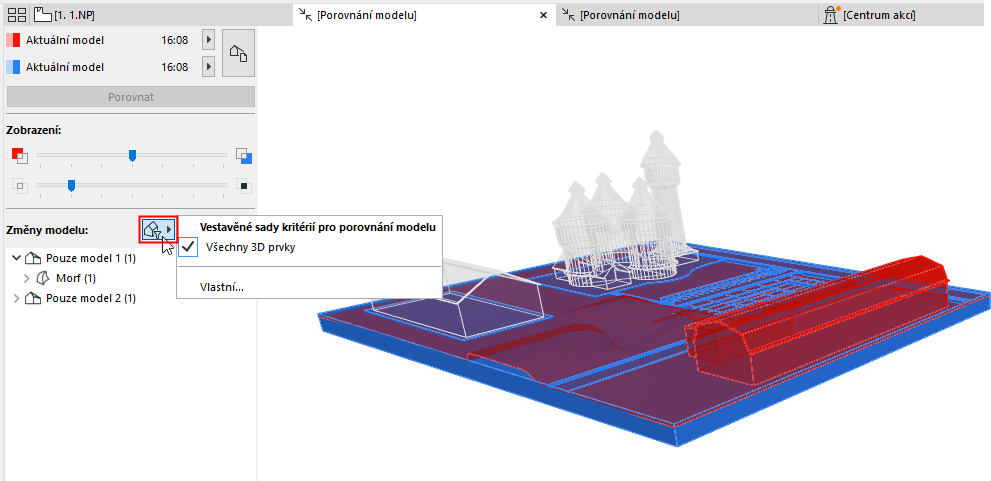
Task: Click the red model color swatch
Action: 13,40
